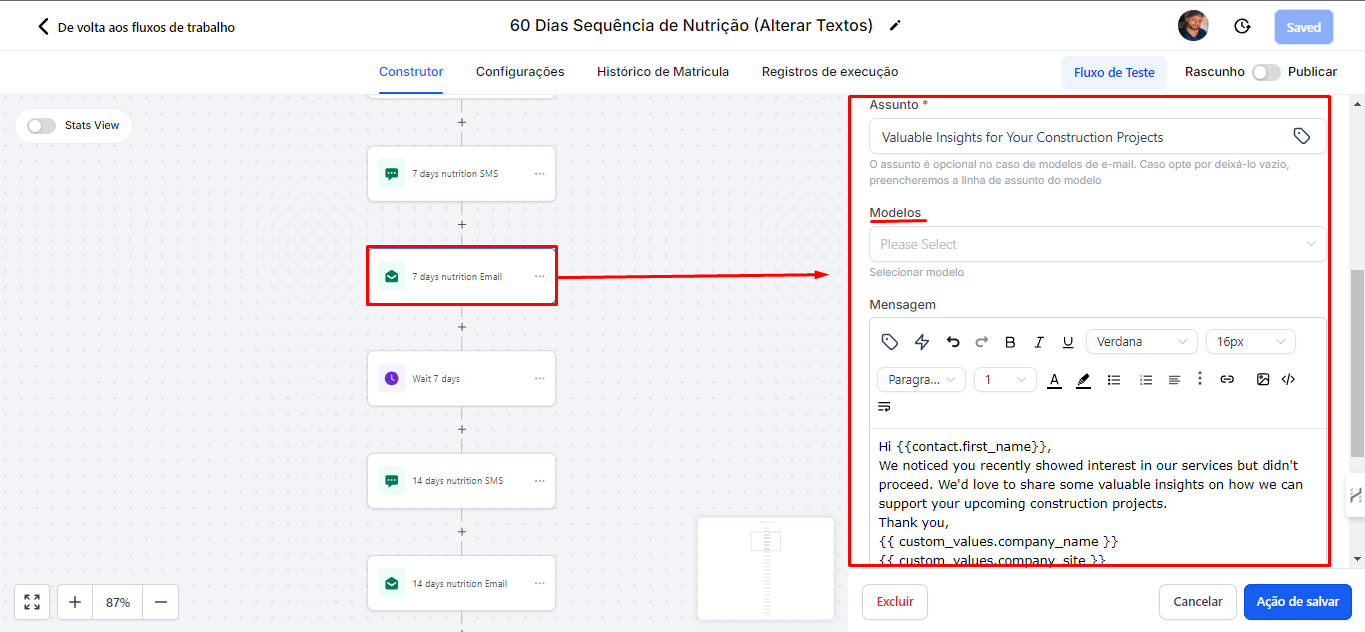Screen dimensions: 1365x632
Task: Insert an image into the message
Action: click(1263, 380)
